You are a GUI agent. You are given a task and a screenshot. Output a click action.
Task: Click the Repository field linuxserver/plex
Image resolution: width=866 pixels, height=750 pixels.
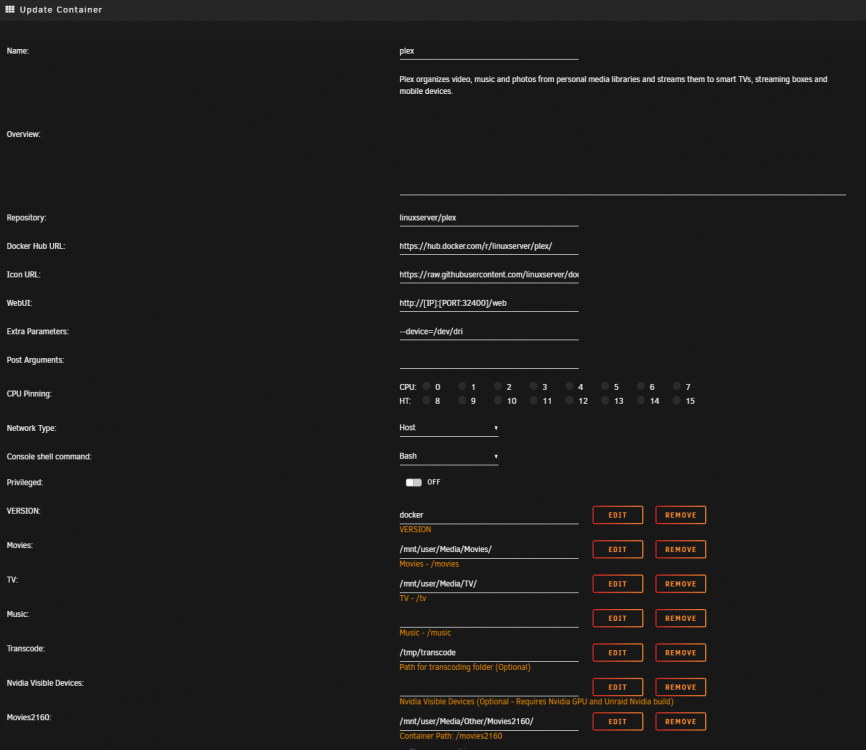click(x=489, y=218)
